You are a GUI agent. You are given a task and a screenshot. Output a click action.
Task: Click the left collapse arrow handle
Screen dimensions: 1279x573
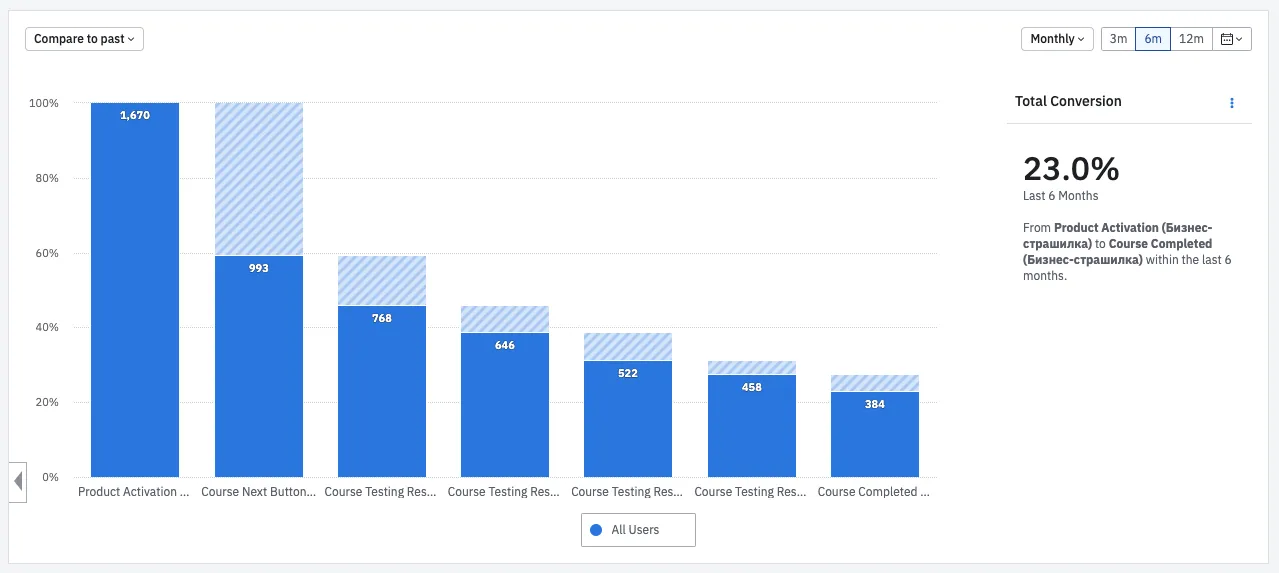coord(18,482)
